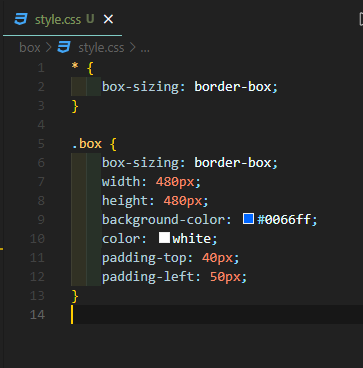The image size is (363, 368).
Task: Open the white color swatch picker
Action: coord(164,238)
